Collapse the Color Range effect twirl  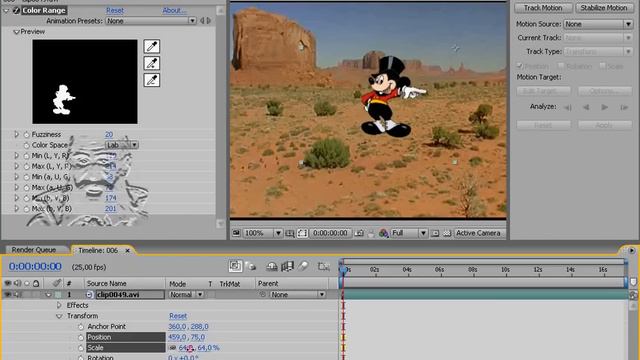[x=6, y=10]
